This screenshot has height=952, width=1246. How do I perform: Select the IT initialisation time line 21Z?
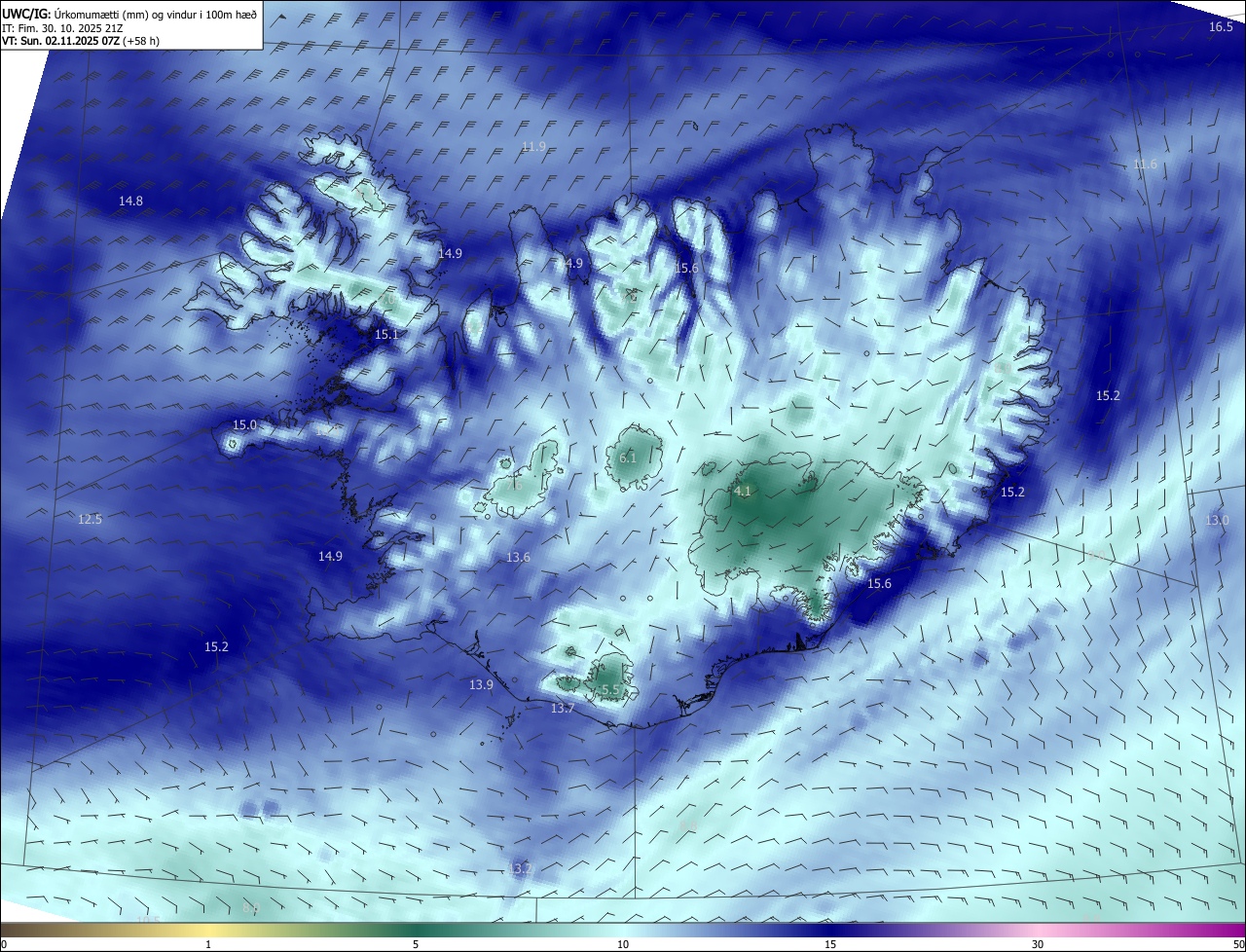click(x=62, y=28)
